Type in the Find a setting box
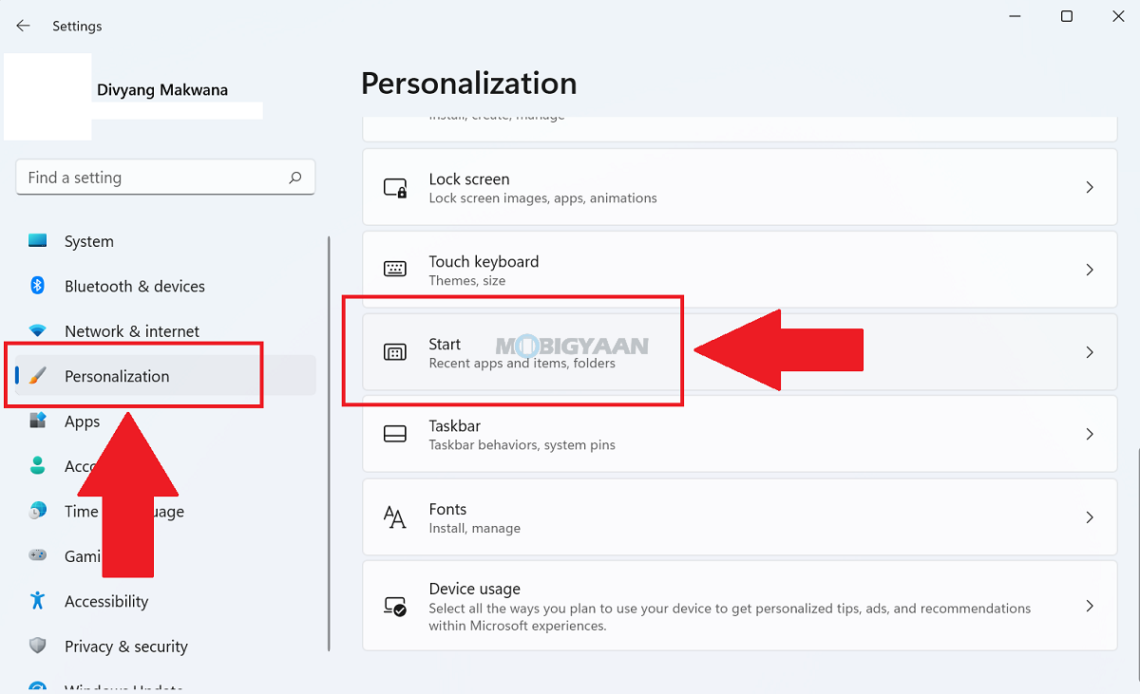 coord(150,178)
